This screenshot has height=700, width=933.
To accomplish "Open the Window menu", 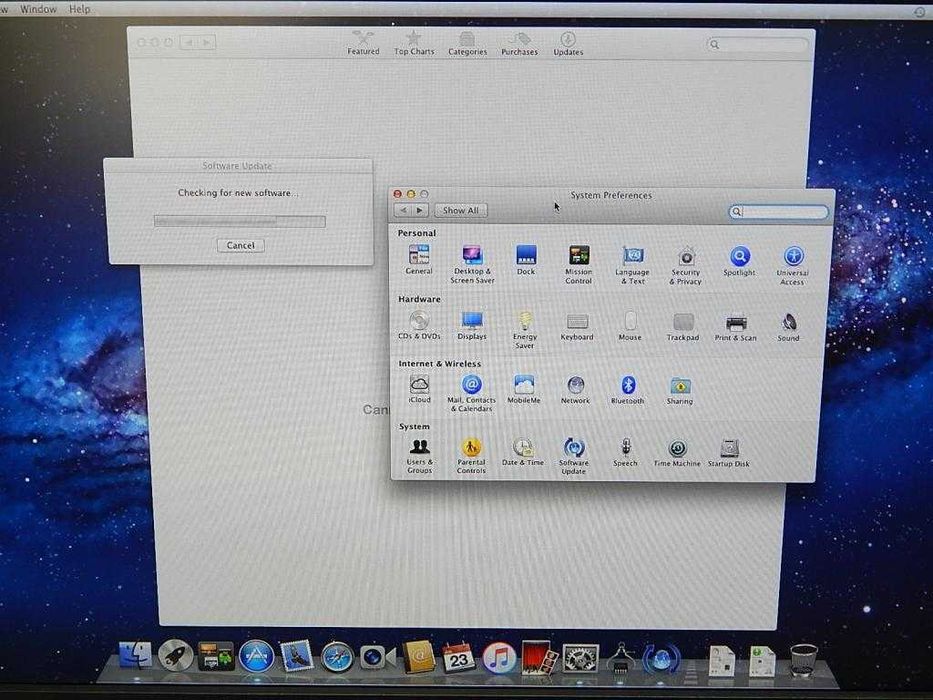I will [38, 9].
